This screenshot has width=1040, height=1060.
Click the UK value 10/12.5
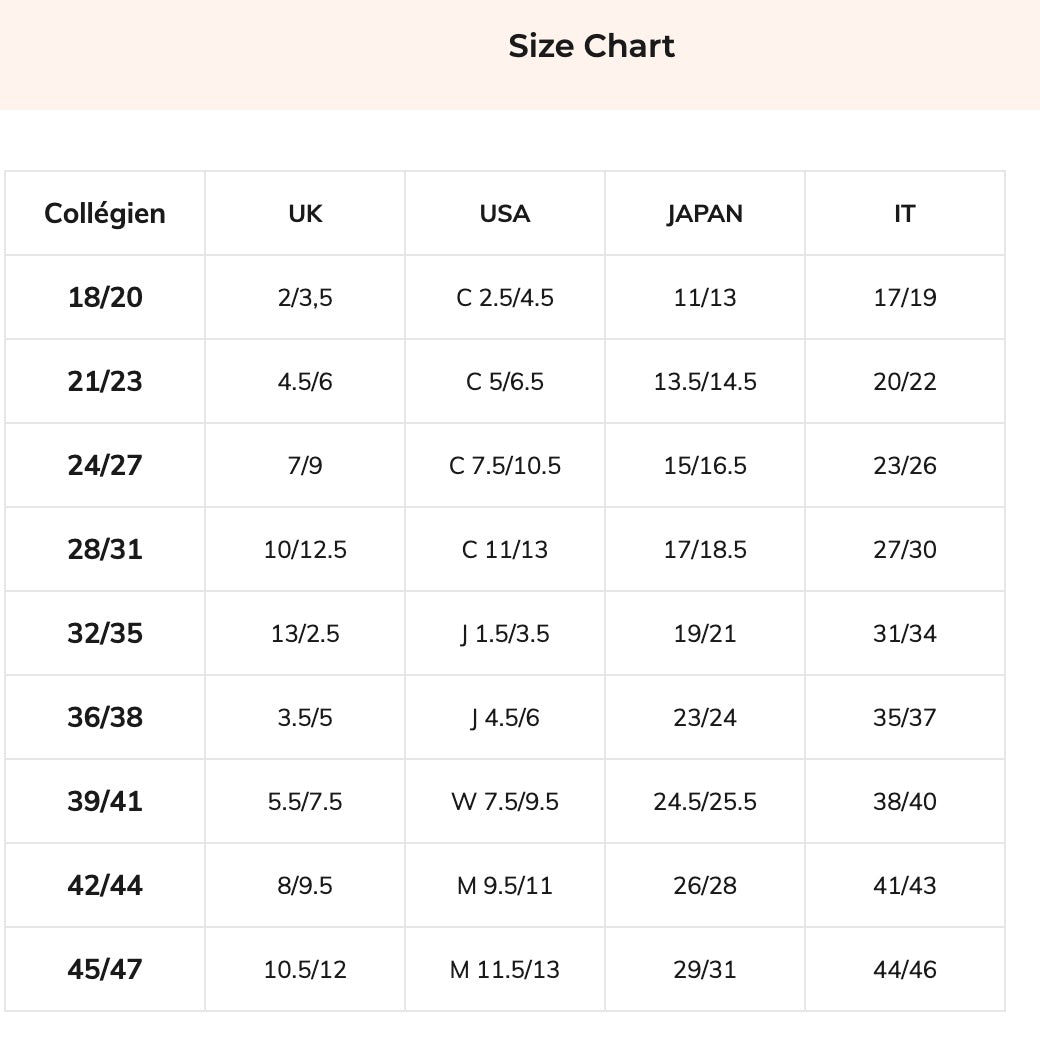[x=305, y=549]
